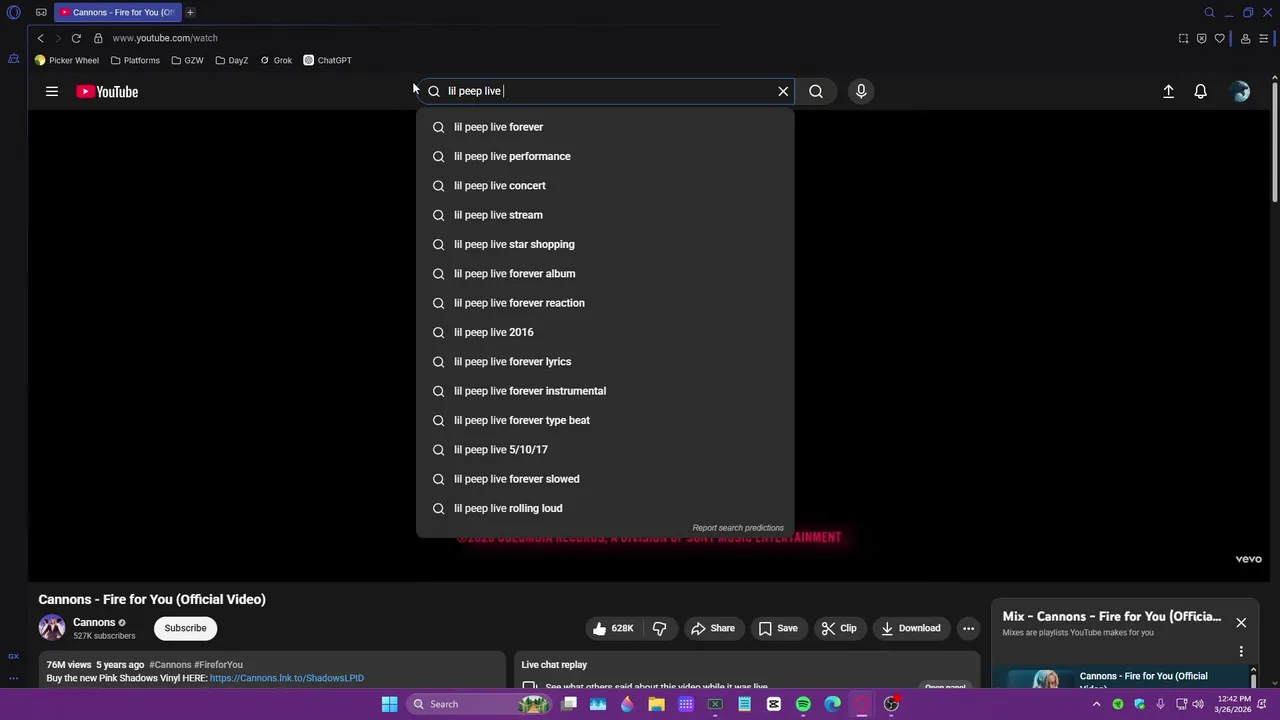
Task: Open the Opera GX main menu logo
Action: point(13,12)
